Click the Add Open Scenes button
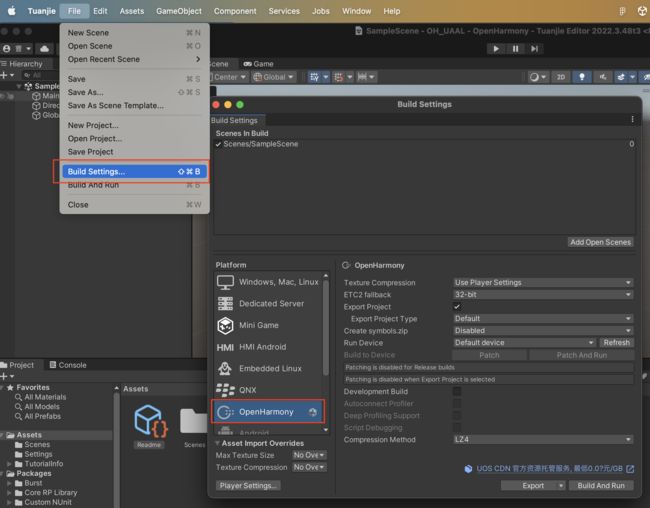Screen dimensions: 650x508 [x=600, y=242]
